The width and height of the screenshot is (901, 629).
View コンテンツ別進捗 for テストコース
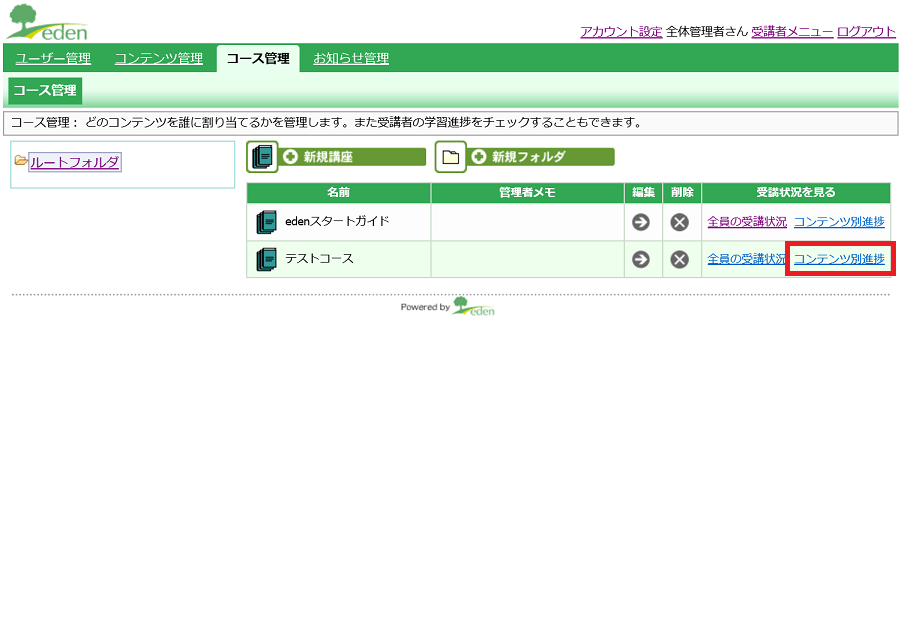click(x=839, y=259)
